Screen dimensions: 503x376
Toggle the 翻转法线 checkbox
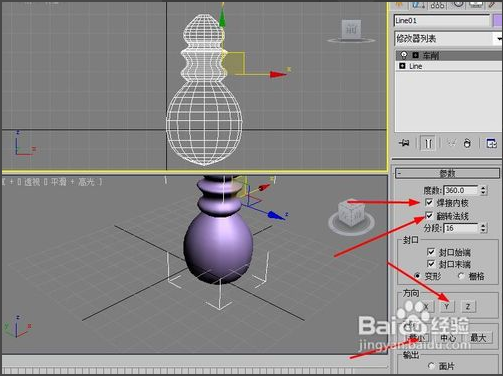coord(429,216)
